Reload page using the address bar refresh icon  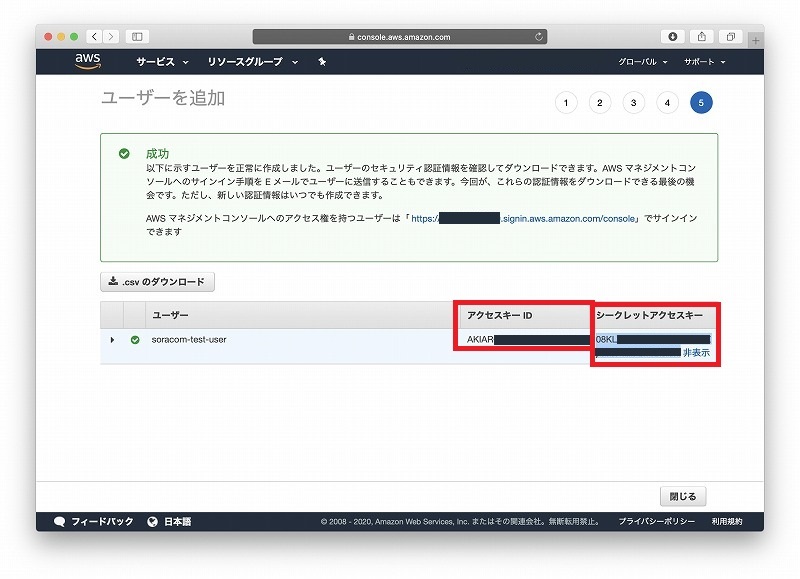(x=538, y=37)
